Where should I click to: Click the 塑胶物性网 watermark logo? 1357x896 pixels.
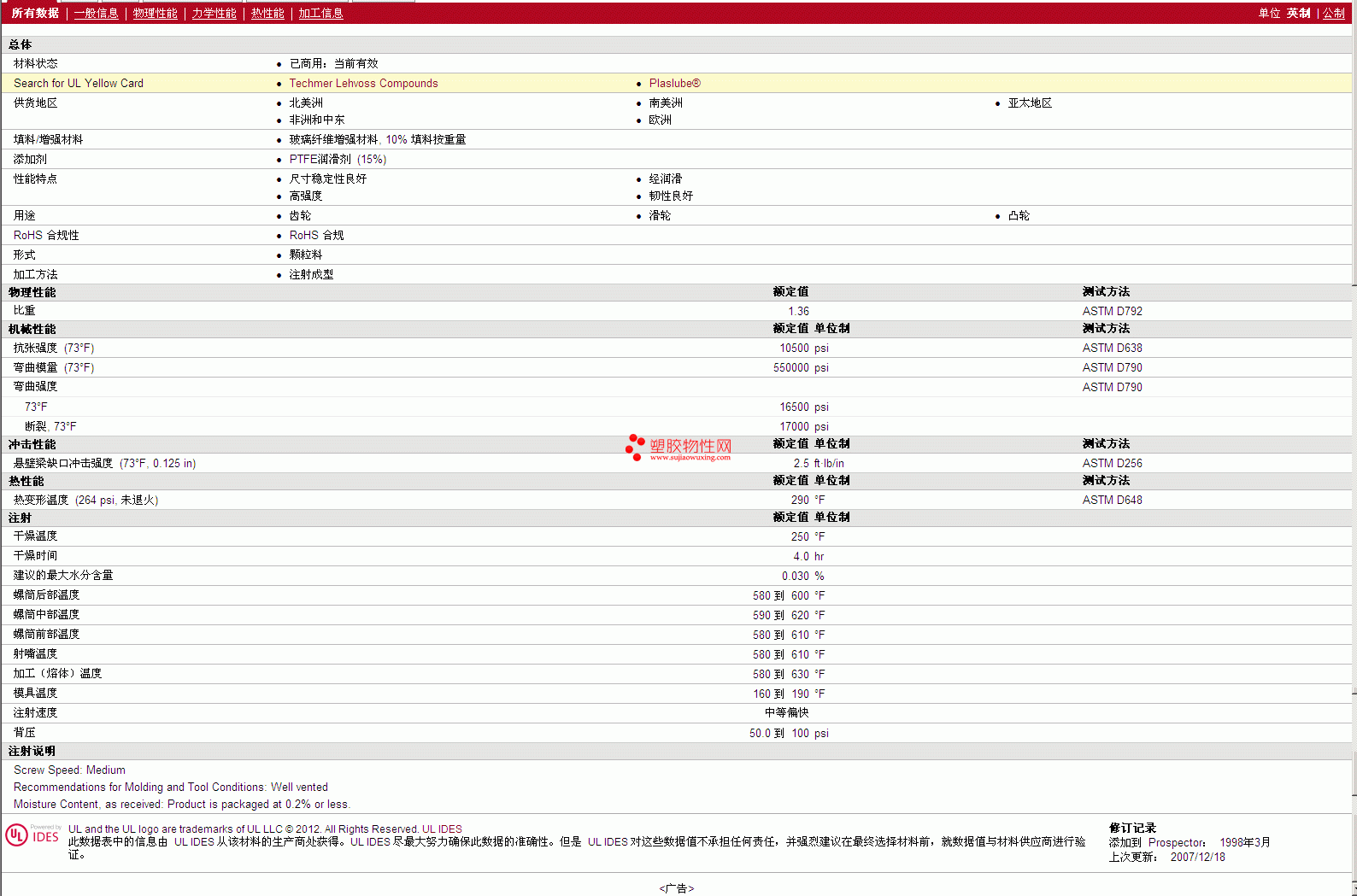tap(678, 448)
